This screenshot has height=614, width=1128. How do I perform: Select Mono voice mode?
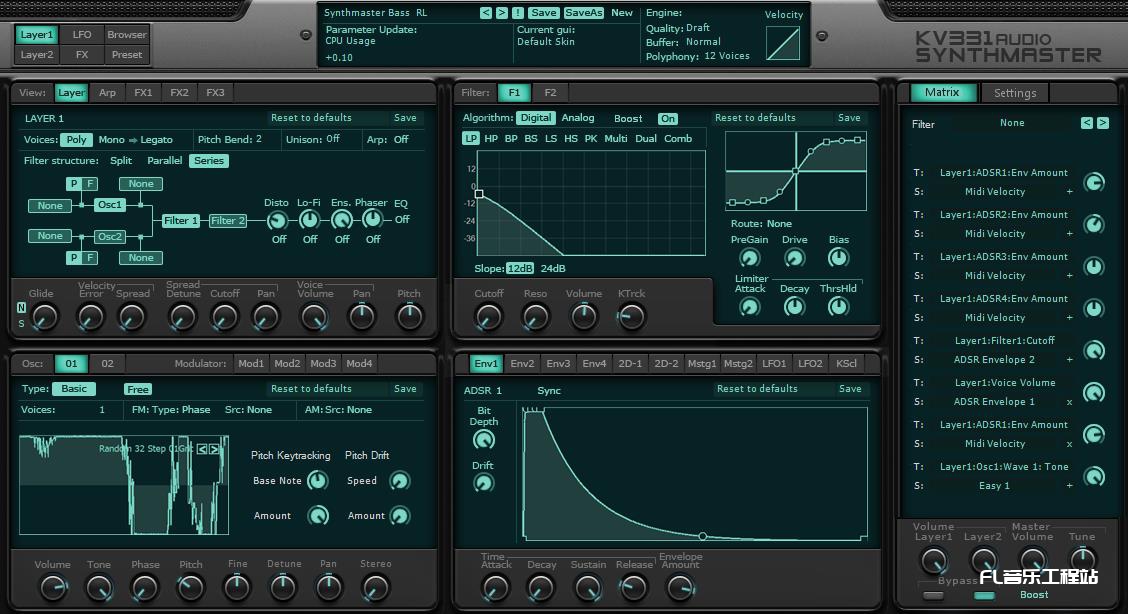pyautogui.click(x=111, y=140)
